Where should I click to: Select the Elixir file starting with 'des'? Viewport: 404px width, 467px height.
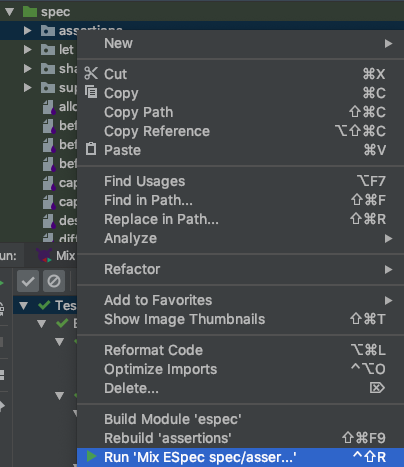(60, 221)
